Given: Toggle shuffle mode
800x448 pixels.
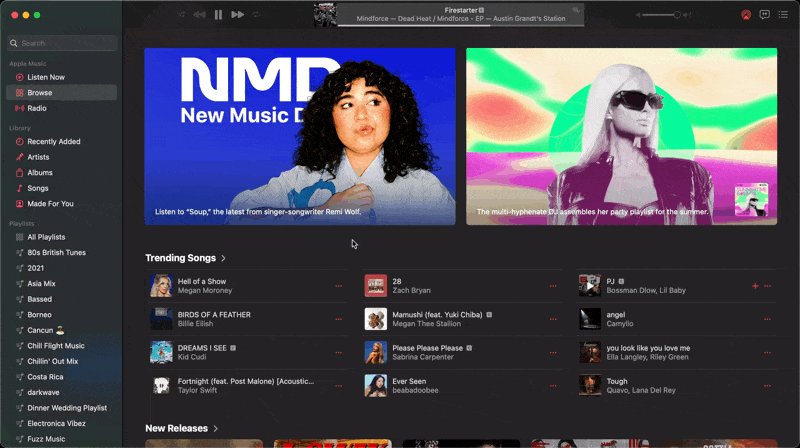Looking at the screenshot, I should 181,15.
